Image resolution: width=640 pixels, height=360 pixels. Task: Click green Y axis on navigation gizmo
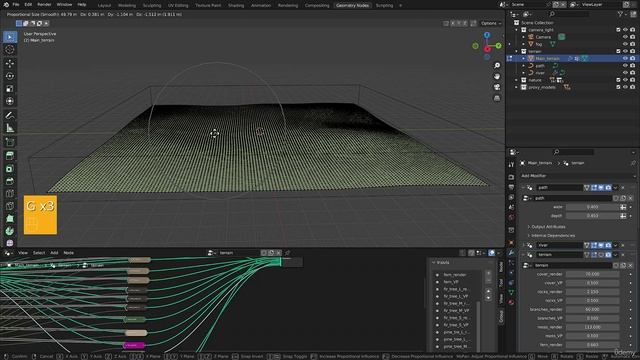[498, 46]
